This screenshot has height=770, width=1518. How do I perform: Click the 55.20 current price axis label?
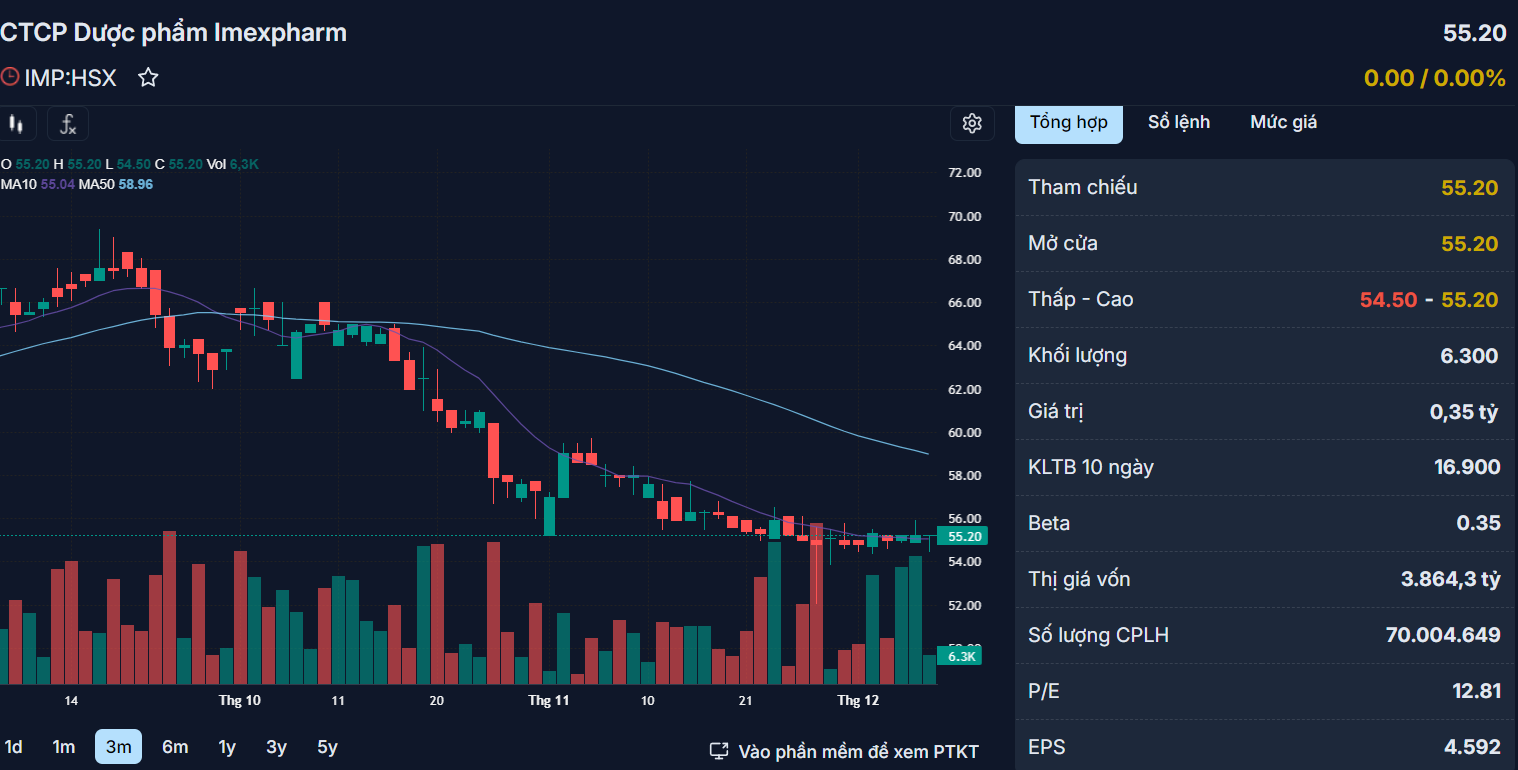963,536
